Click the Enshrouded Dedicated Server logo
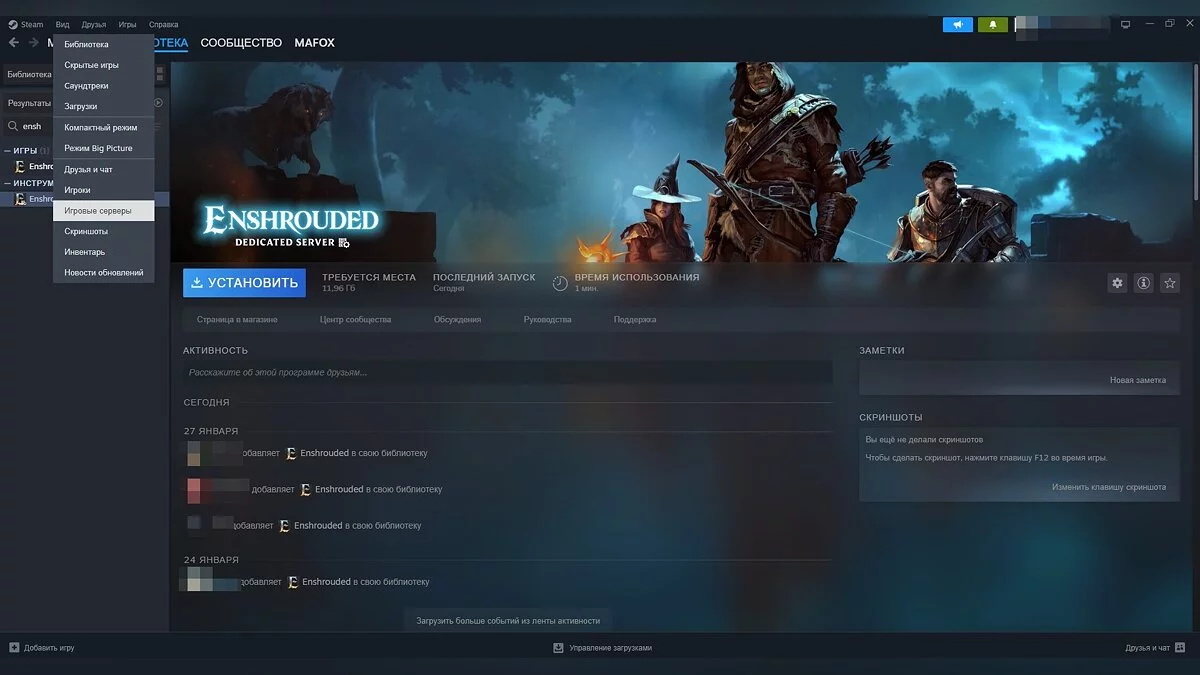This screenshot has width=1200, height=675. pyautogui.click(x=291, y=226)
